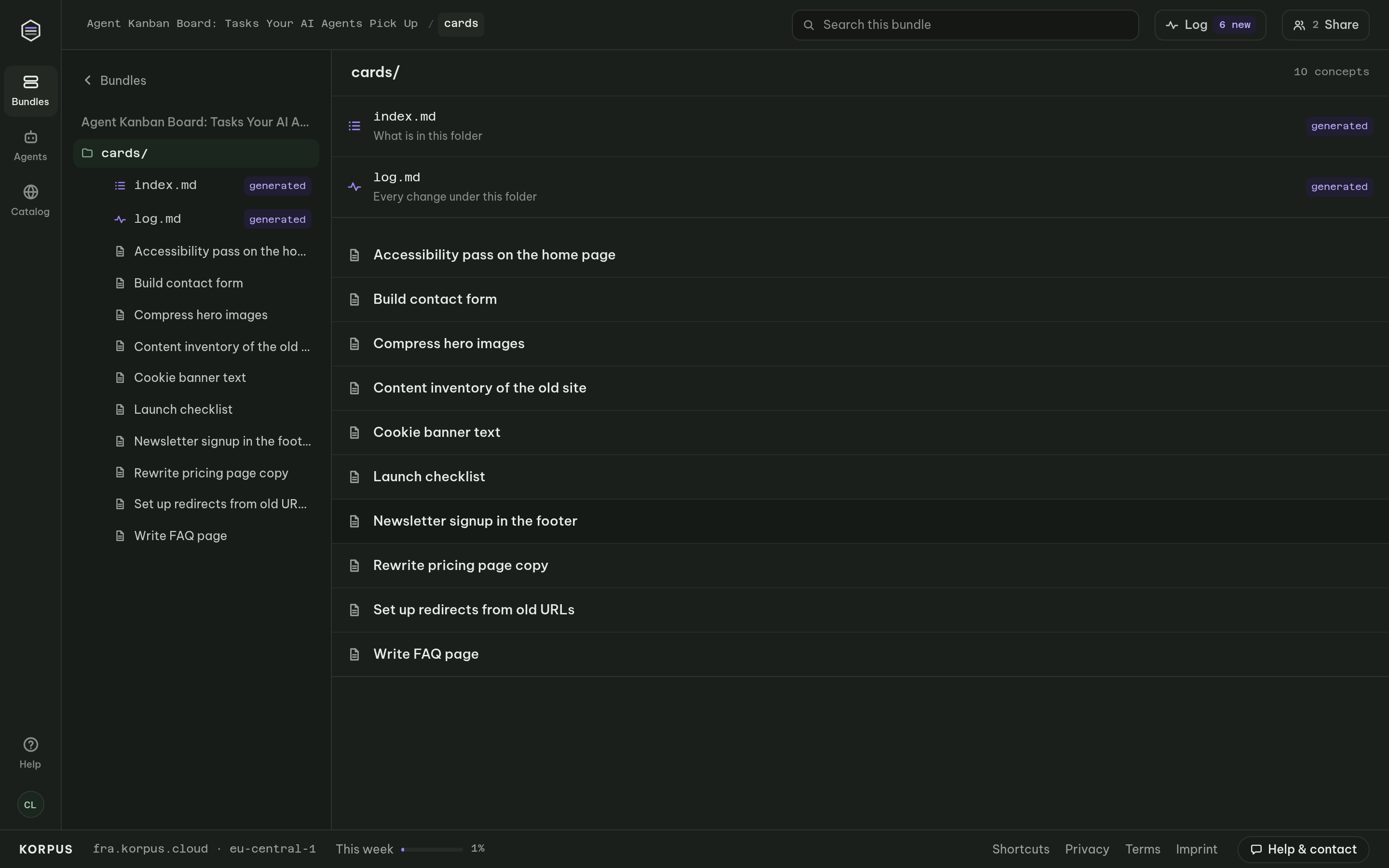The width and height of the screenshot is (1389, 868).
Task: Open log.md row in main panel
Action: [x=860, y=187]
